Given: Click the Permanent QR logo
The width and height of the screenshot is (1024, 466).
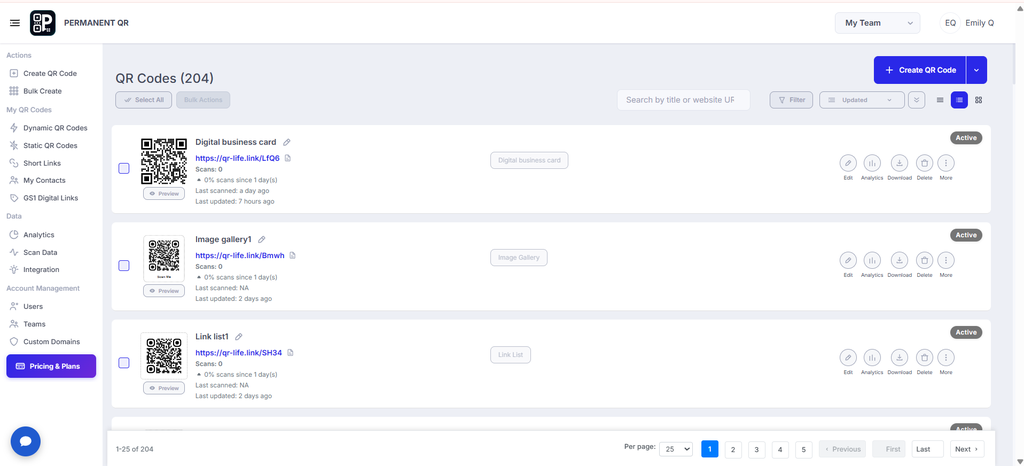Looking at the screenshot, I should 42,23.
